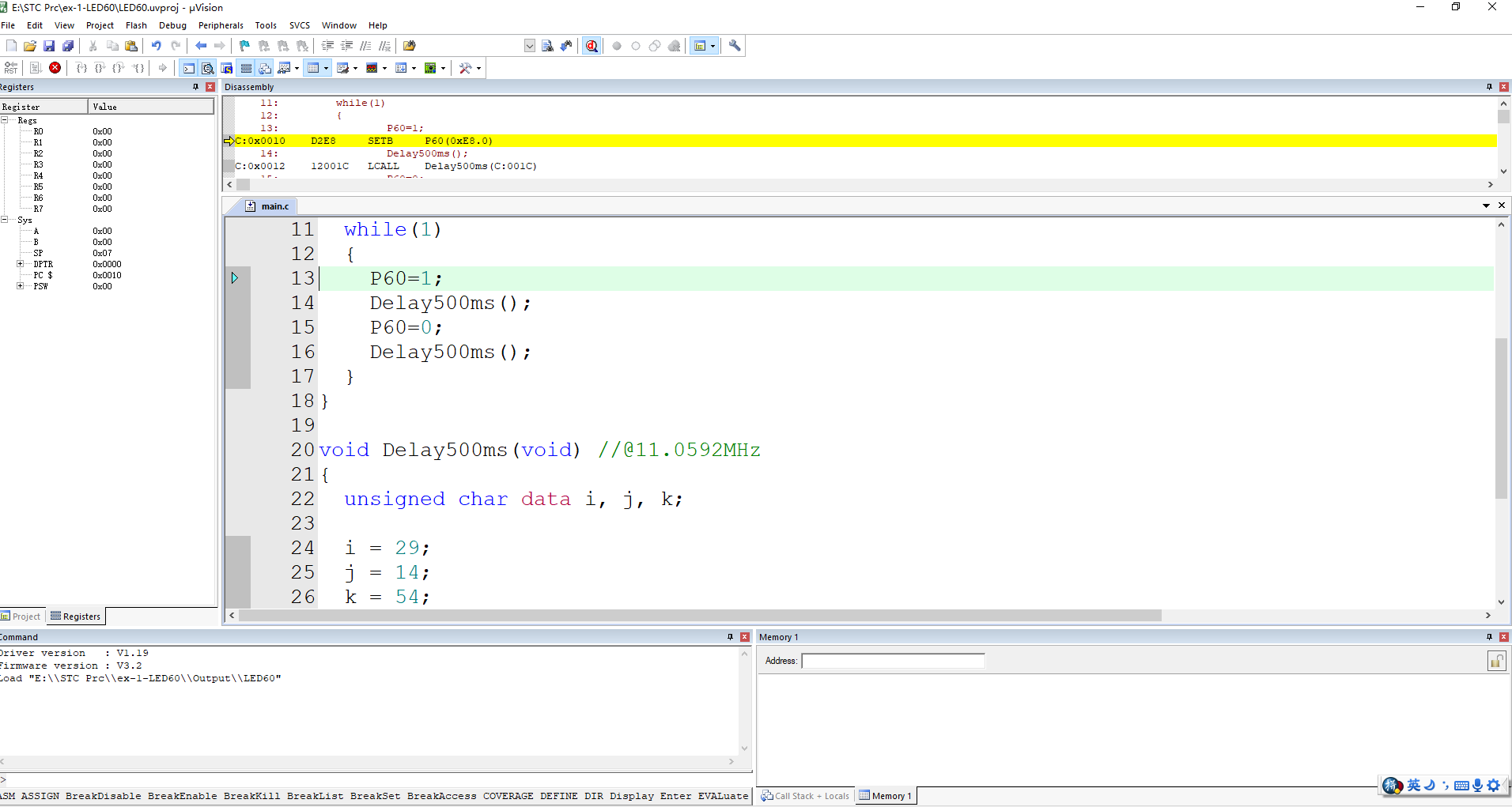The height and width of the screenshot is (807, 1512).
Task: Open a file using the folder icon
Action: 30,46
